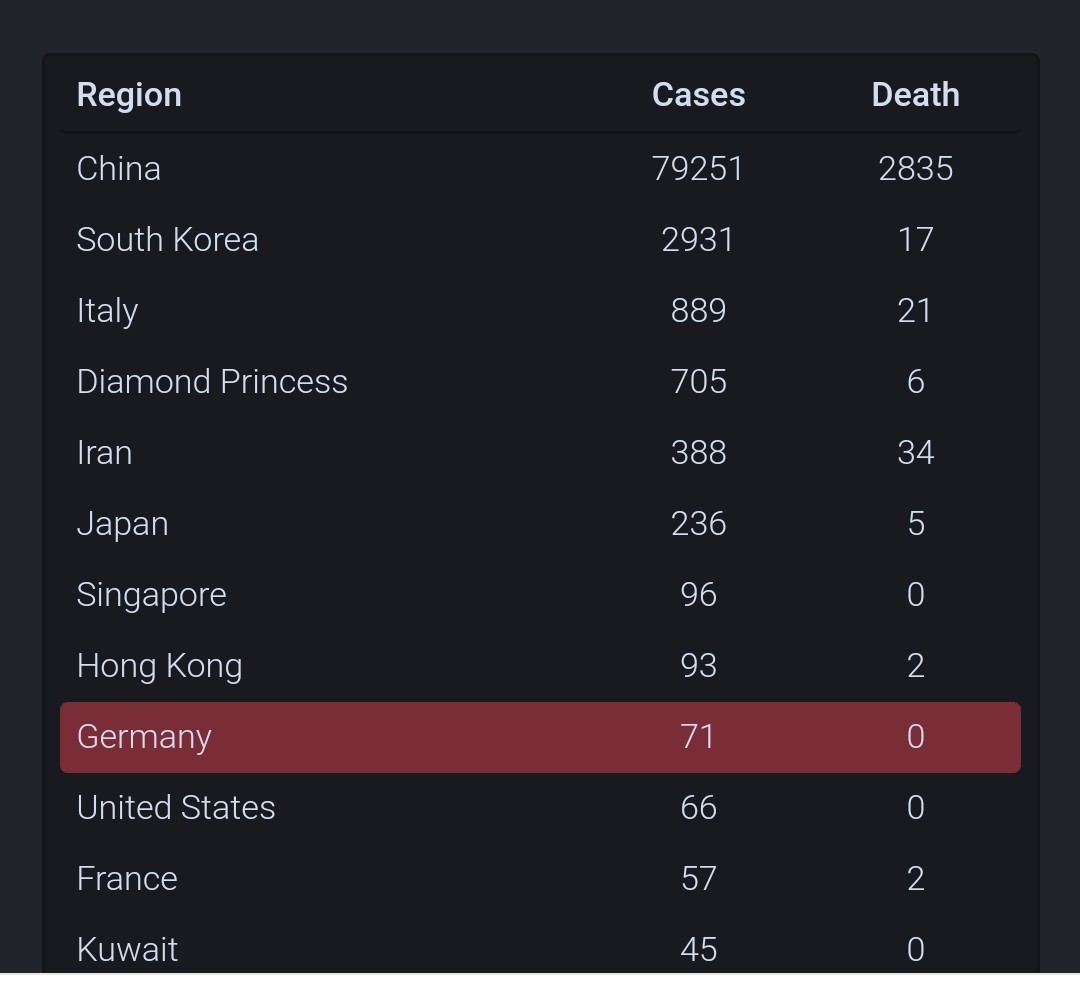Select the Kuwait row

click(540, 949)
